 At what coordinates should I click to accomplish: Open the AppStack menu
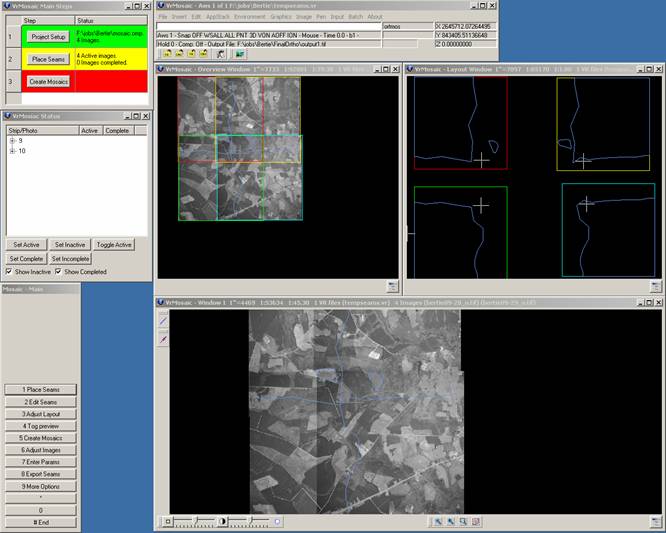click(217, 17)
